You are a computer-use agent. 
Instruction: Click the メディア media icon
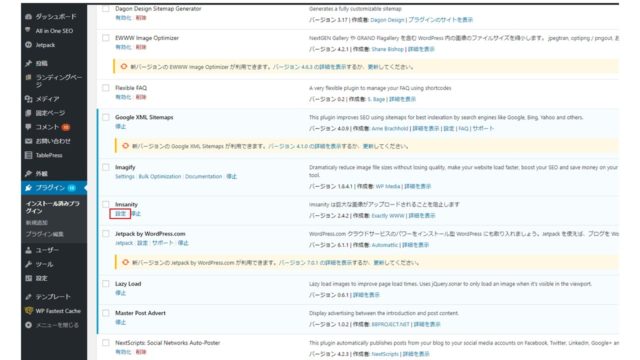pos(28,99)
